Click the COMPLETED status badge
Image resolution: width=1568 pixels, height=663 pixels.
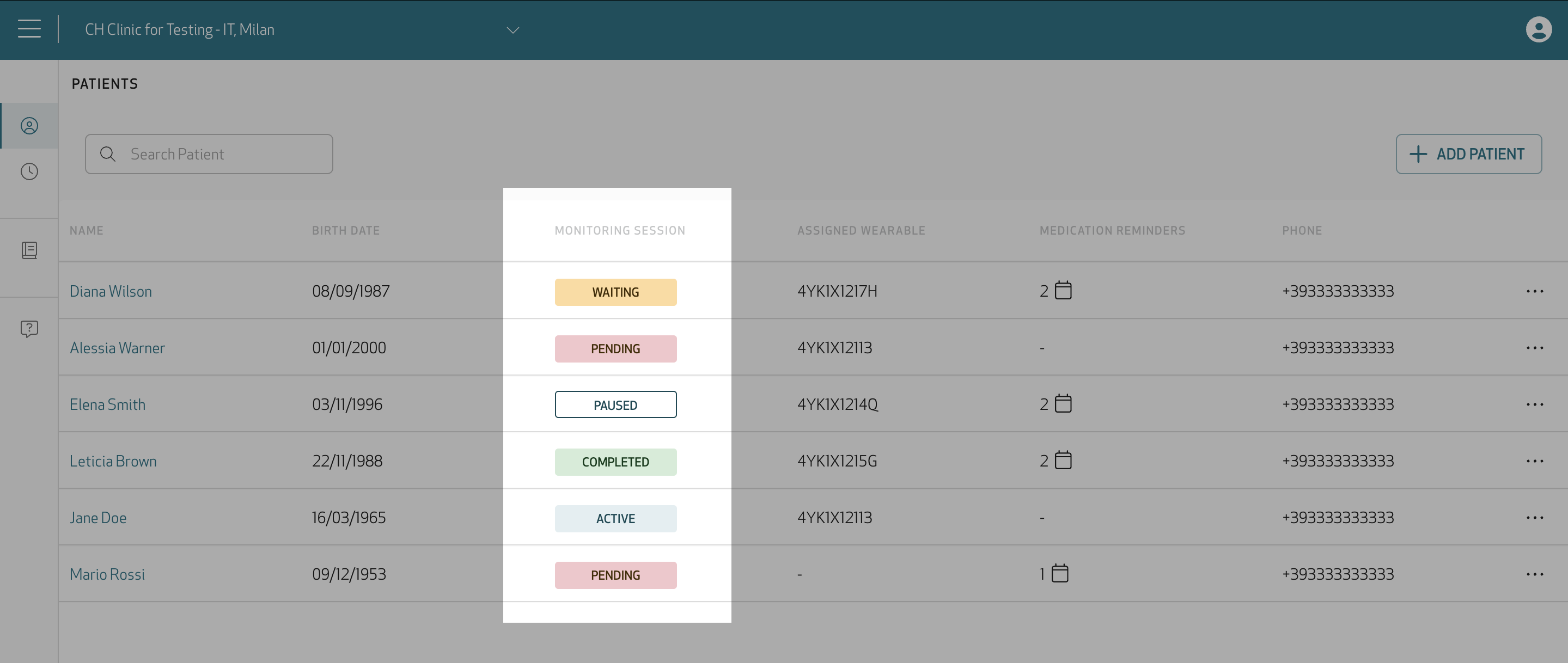615,462
